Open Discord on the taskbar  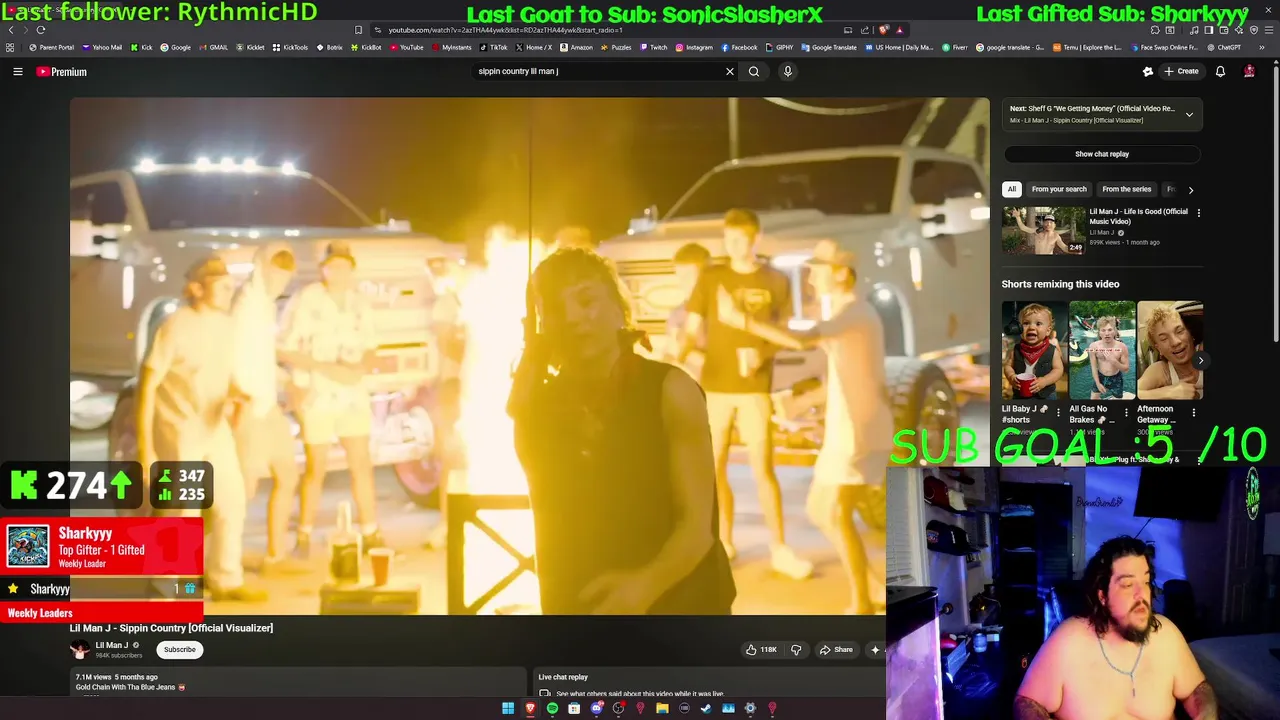pos(596,709)
